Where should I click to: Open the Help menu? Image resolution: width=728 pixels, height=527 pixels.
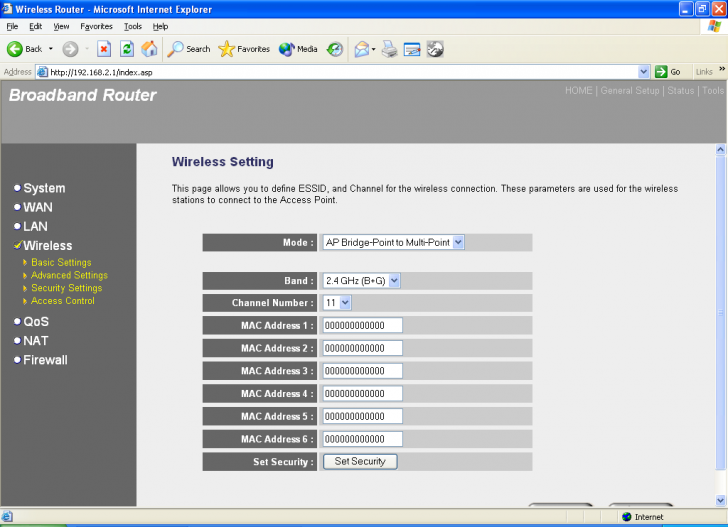(160, 26)
